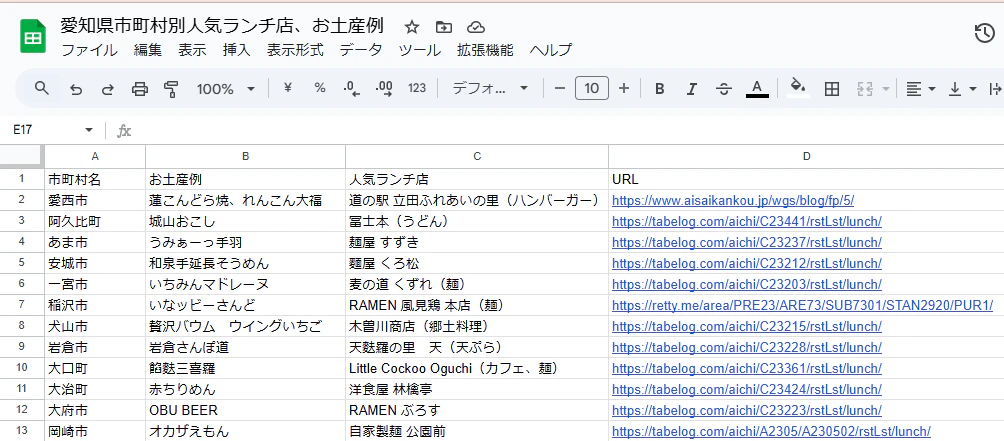Toggle bold formatting
This screenshot has width=1004, height=441.
click(660, 89)
